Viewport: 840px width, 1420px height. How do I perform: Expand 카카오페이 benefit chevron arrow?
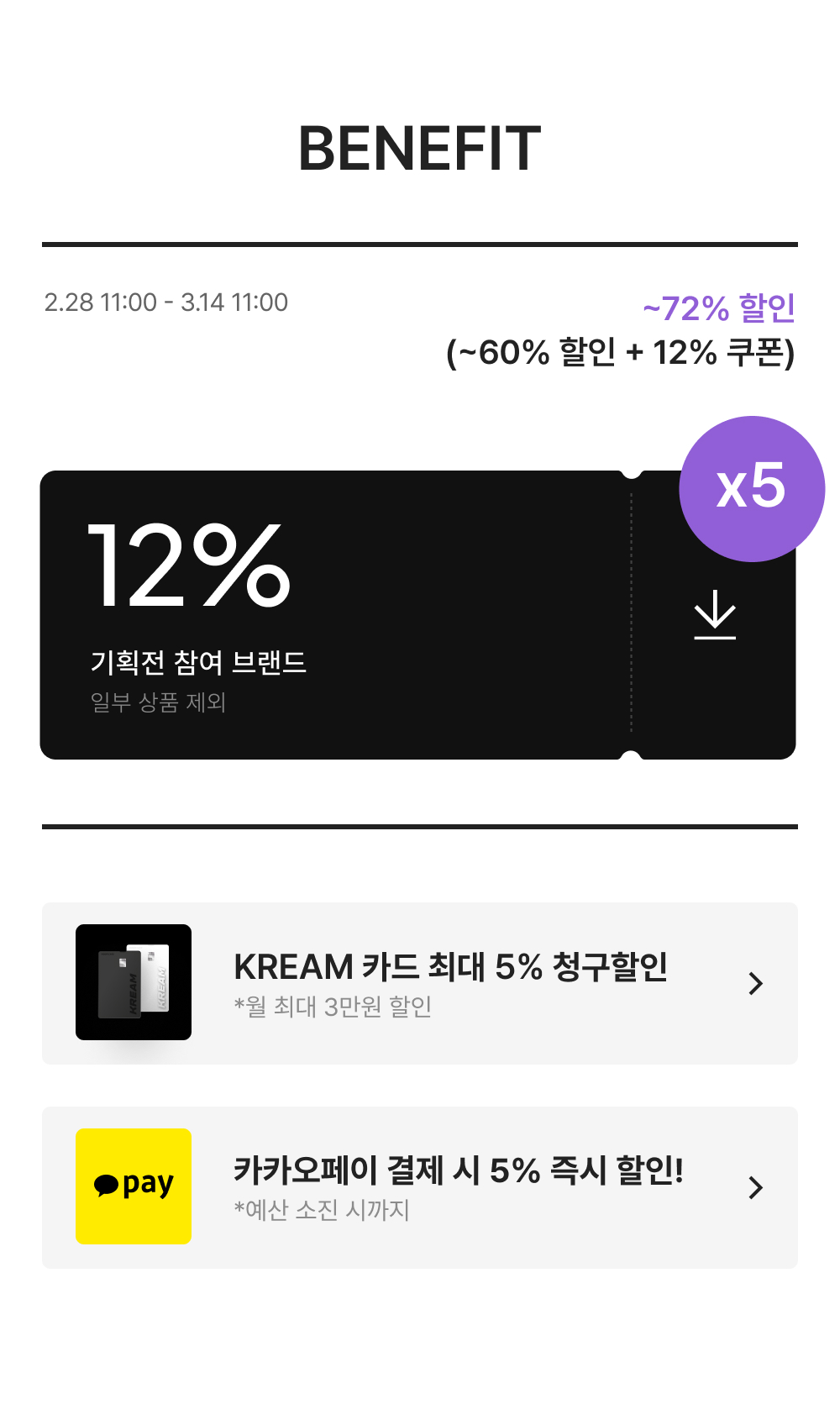coord(755,1187)
